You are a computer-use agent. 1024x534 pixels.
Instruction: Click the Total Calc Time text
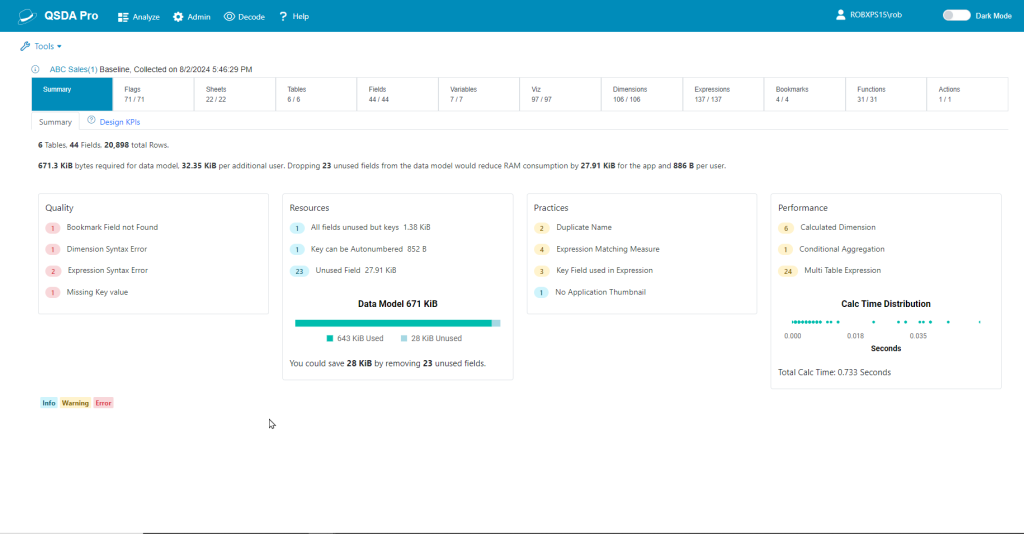pos(834,372)
